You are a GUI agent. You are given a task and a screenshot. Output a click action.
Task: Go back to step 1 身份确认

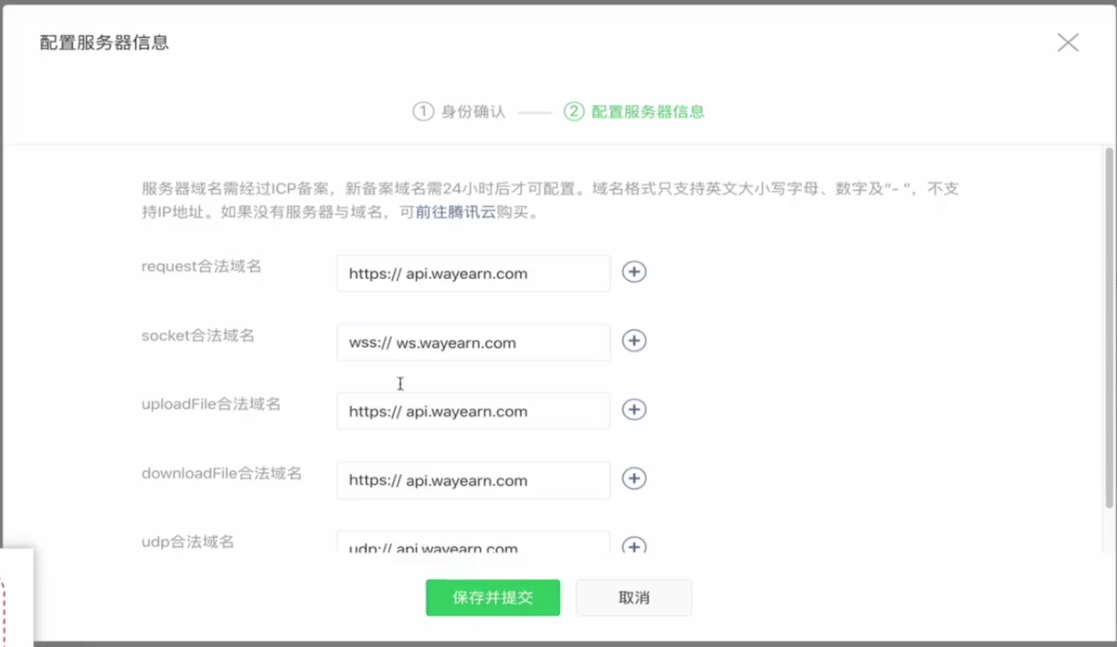click(x=459, y=112)
